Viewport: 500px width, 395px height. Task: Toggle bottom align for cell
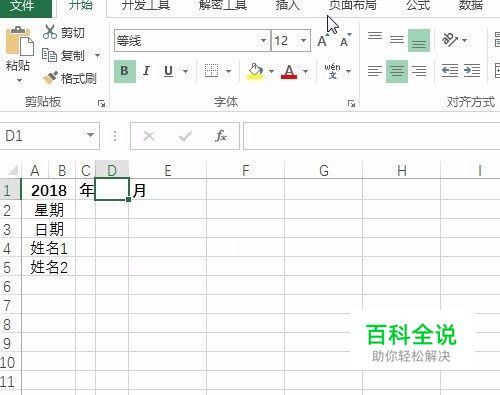419,40
